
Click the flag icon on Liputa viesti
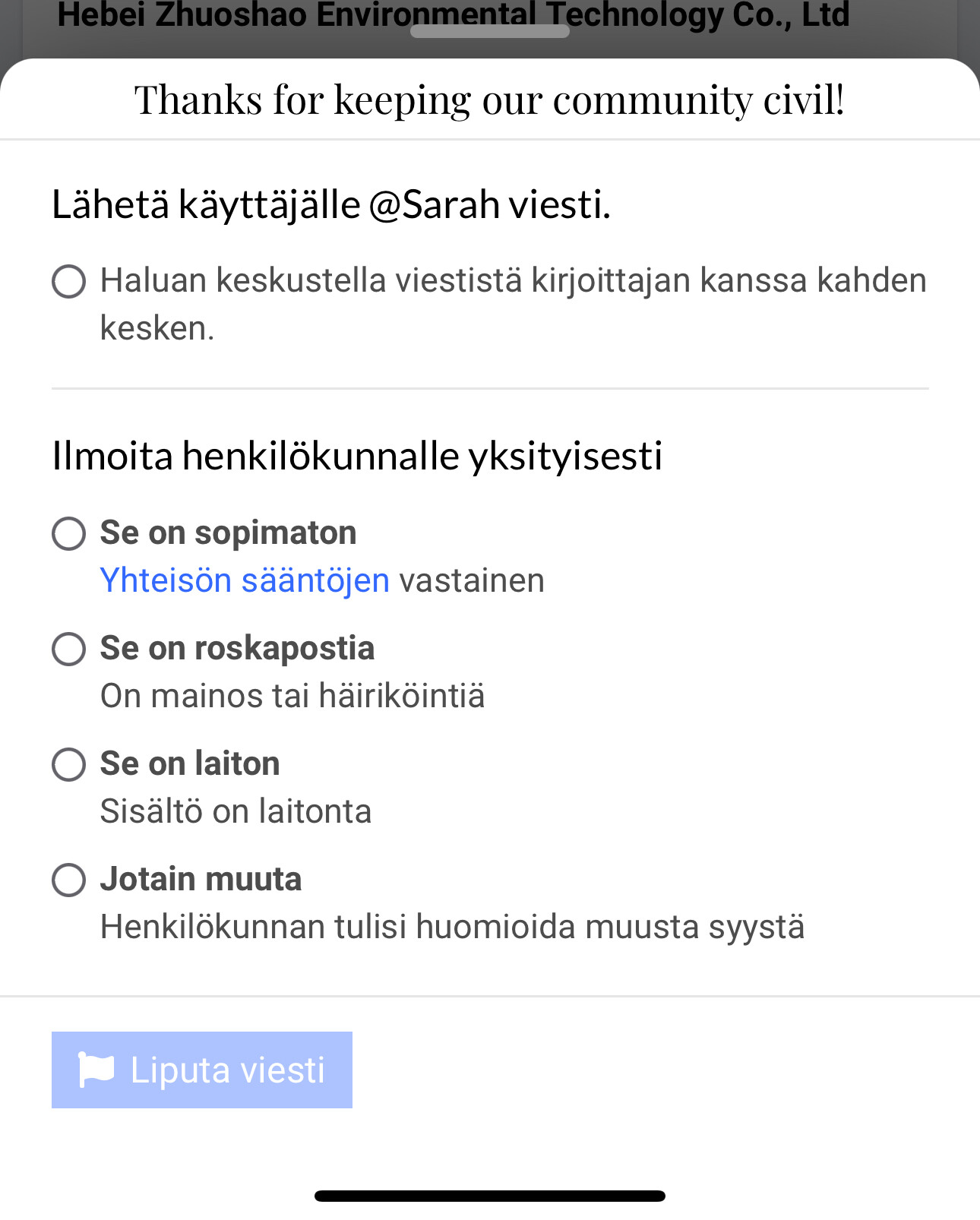96,1070
